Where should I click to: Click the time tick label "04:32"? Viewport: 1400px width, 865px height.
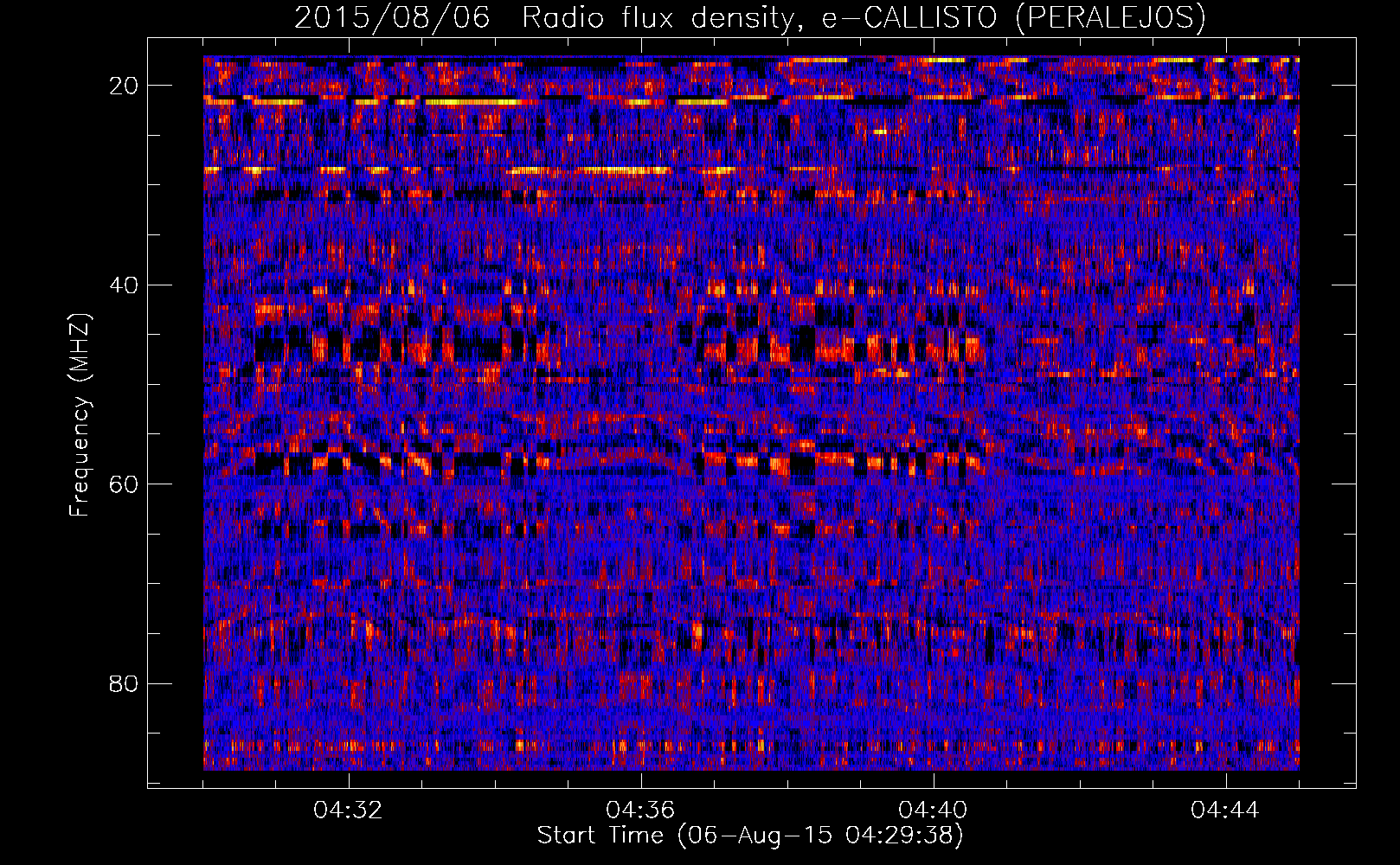pyautogui.click(x=349, y=810)
